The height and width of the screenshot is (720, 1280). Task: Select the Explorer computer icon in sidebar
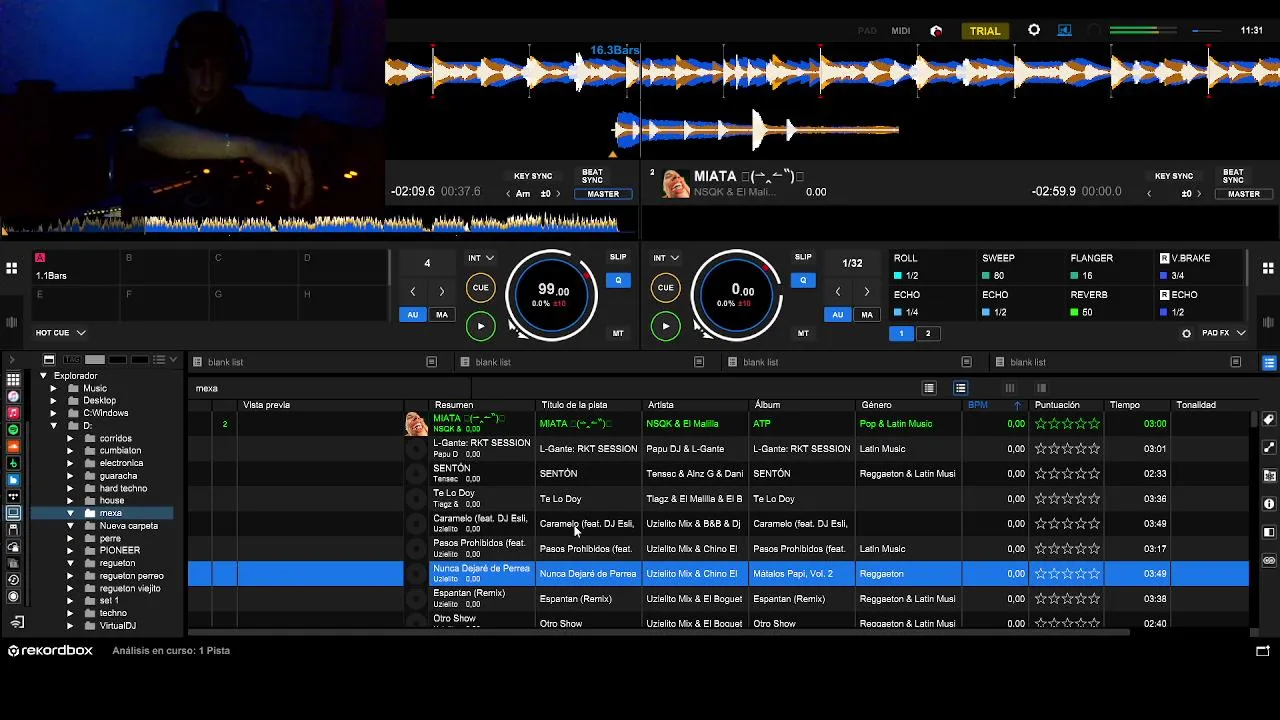pyautogui.click(x=13, y=513)
